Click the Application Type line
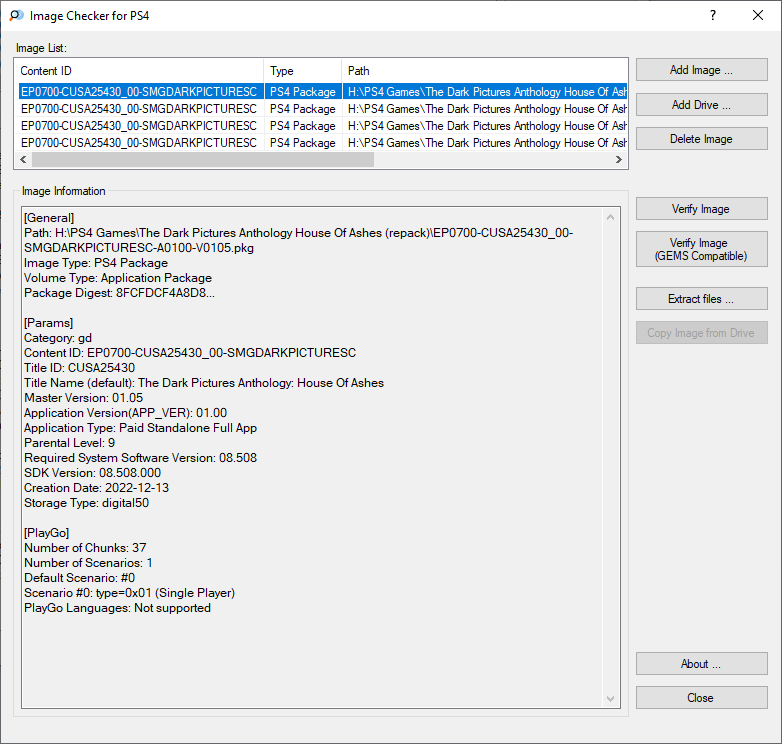Viewport: 782px width, 744px height. pos(141,428)
